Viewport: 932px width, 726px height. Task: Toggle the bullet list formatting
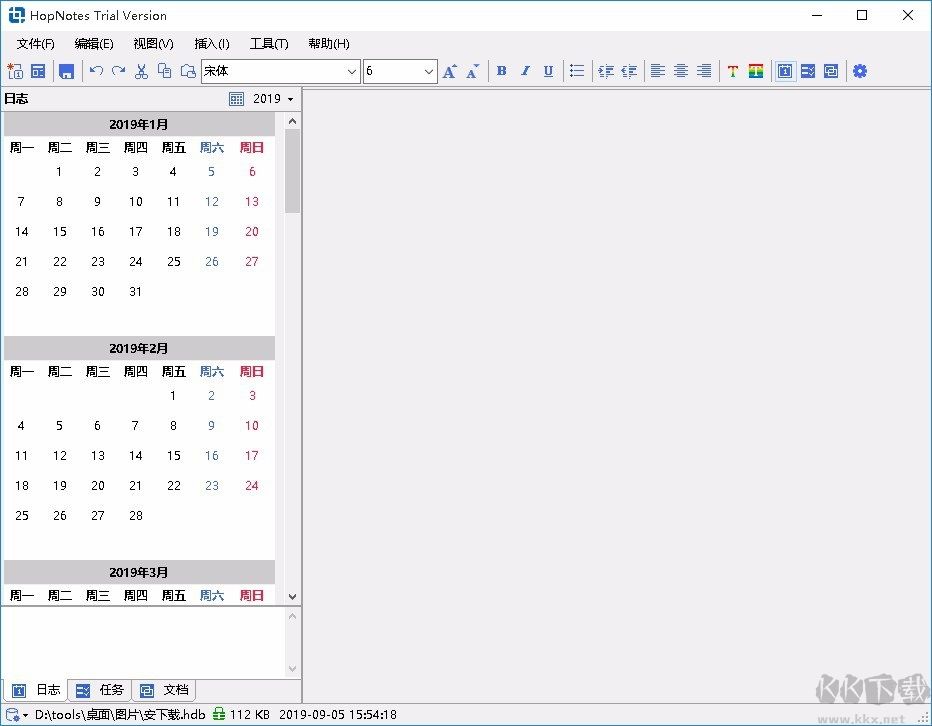pyautogui.click(x=577, y=70)
